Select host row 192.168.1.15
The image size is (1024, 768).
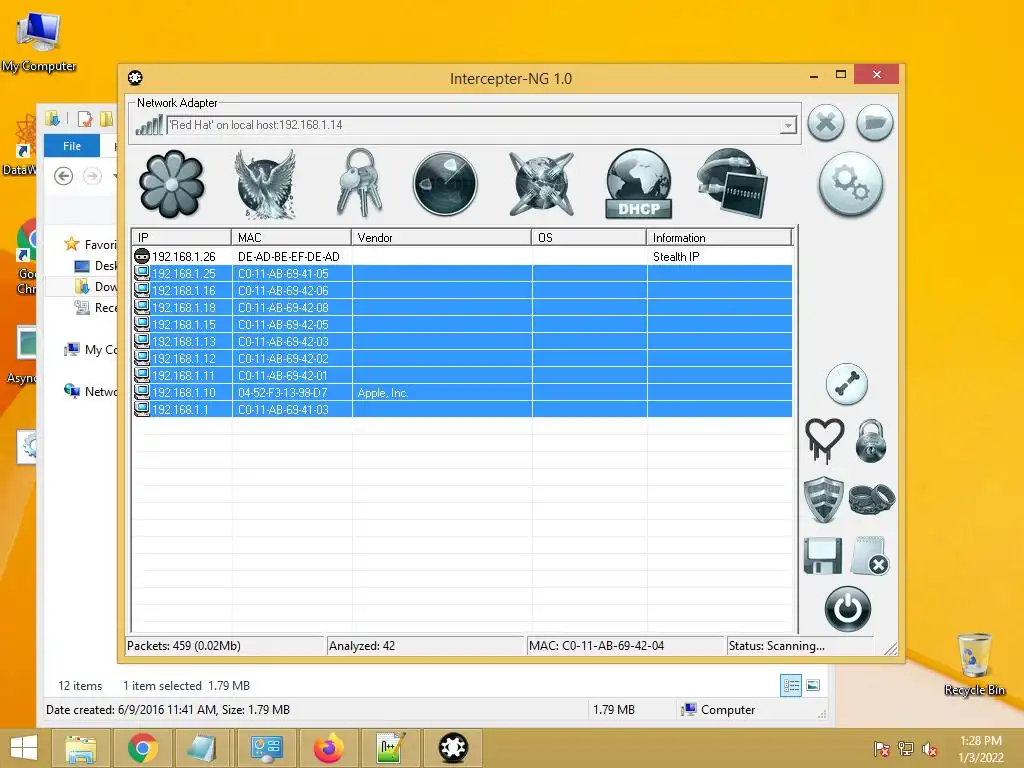(x=462, y=325)
